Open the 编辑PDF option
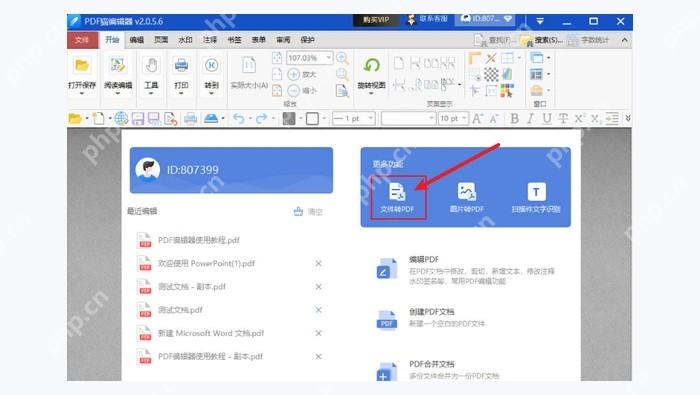 pyautogui.click(x=424, y=259)
